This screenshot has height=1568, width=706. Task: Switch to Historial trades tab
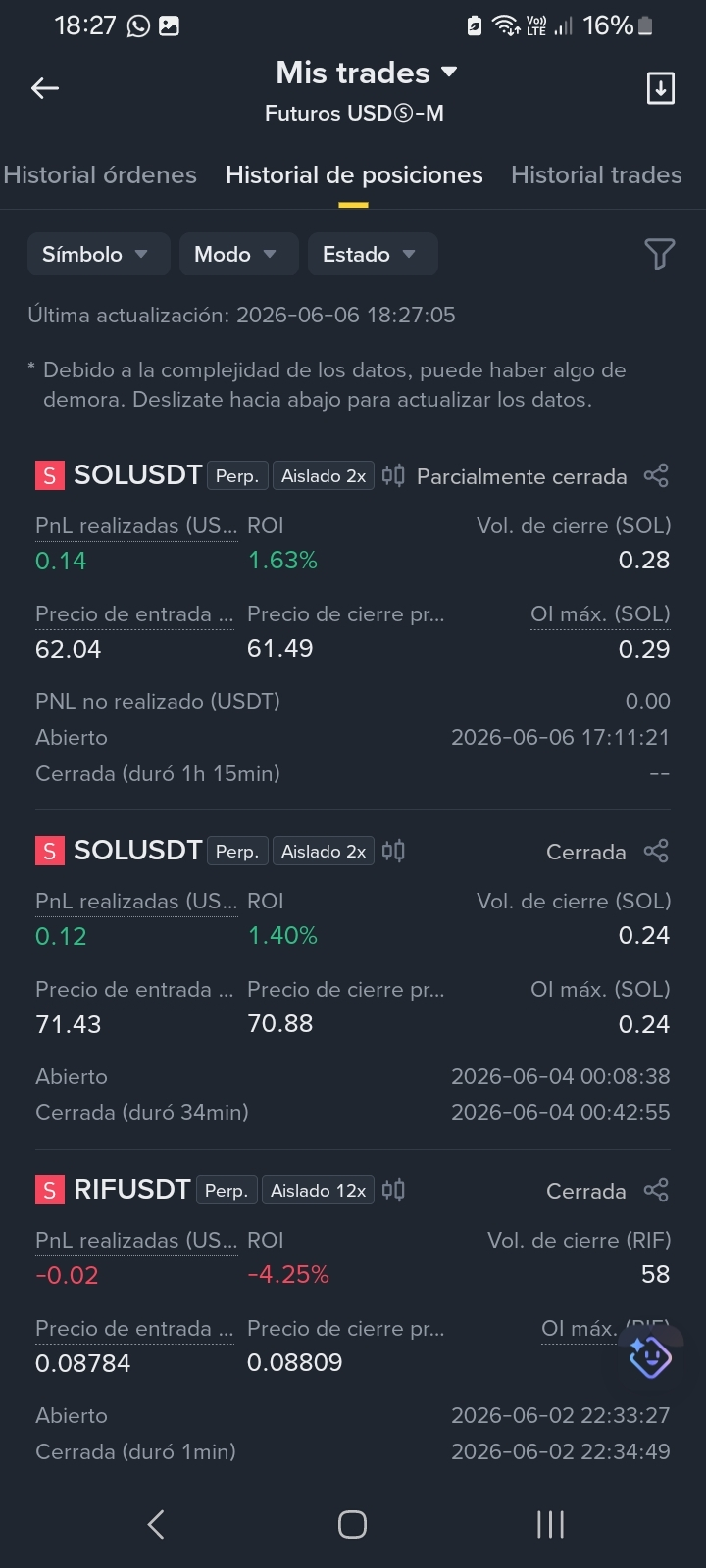point(596,175)
